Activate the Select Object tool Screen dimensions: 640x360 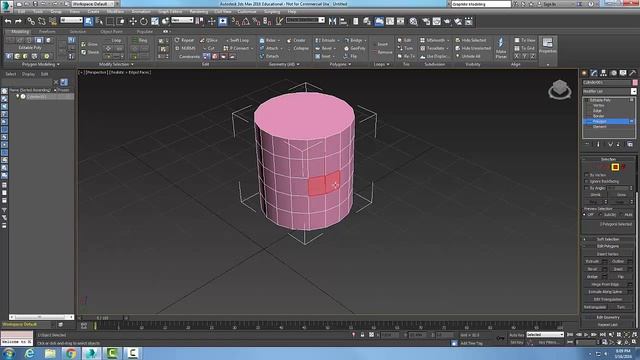tap(89, 21)
